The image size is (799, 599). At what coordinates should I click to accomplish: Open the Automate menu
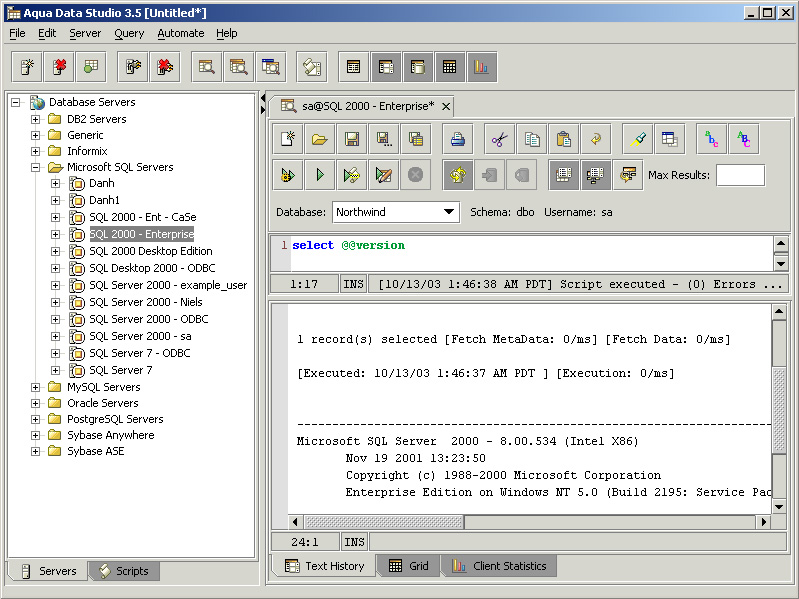[180, 34]
